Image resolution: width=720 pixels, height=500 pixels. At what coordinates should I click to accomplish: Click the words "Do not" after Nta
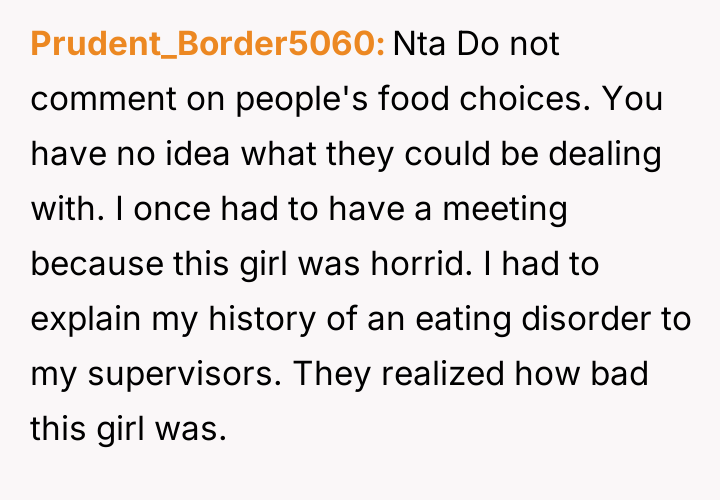pyautogui.click(x=510, y=44)
